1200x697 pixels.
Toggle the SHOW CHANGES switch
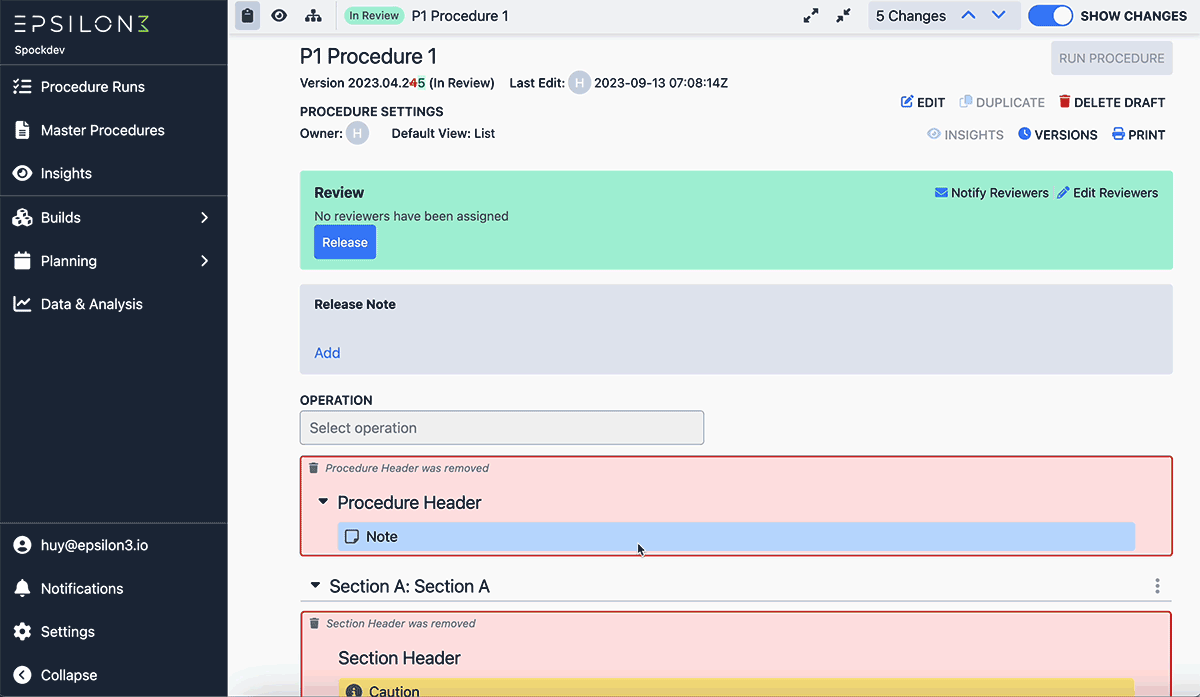[x=1050, y=15]
